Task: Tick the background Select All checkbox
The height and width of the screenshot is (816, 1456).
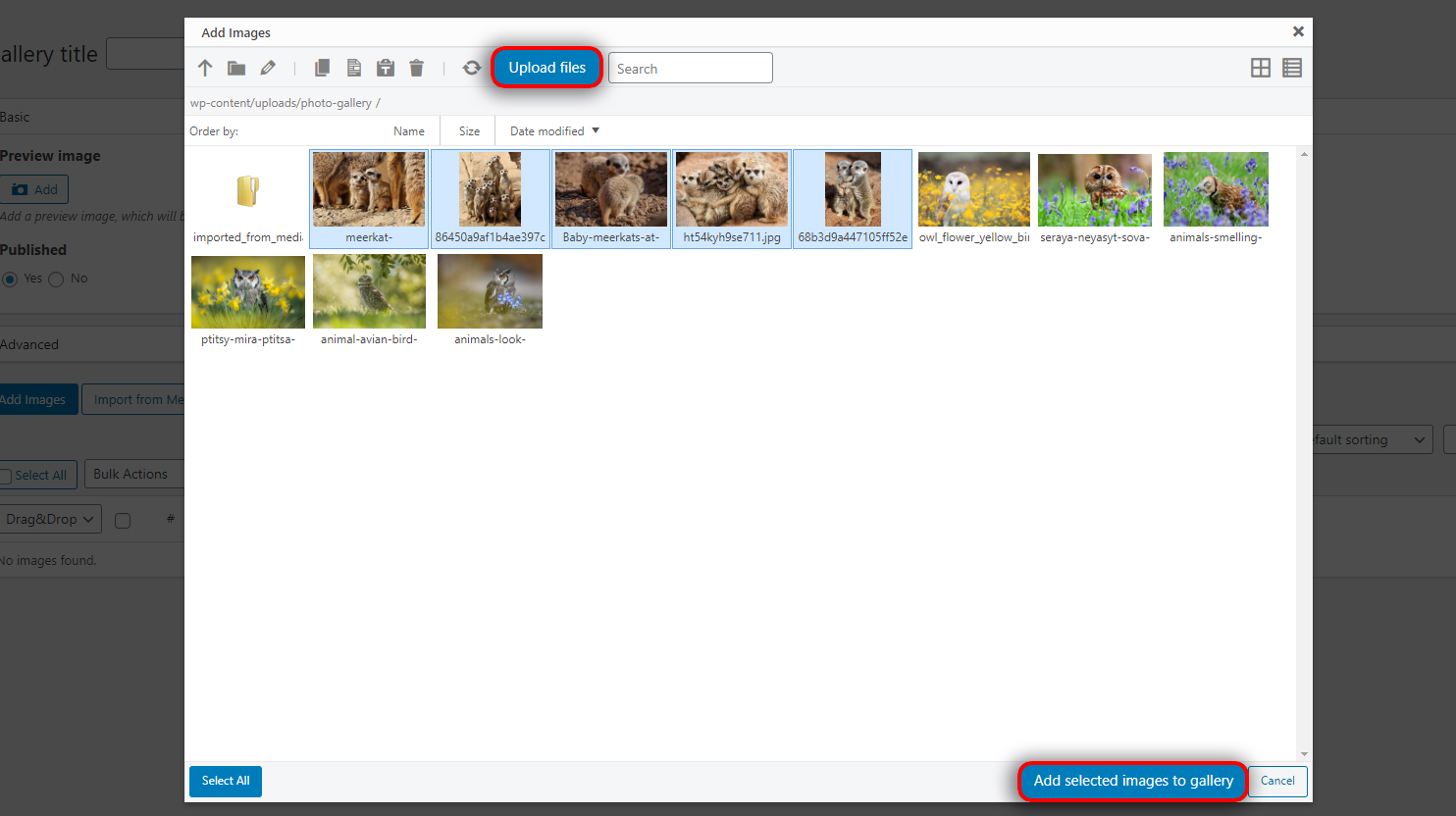Action: [6, 476]
